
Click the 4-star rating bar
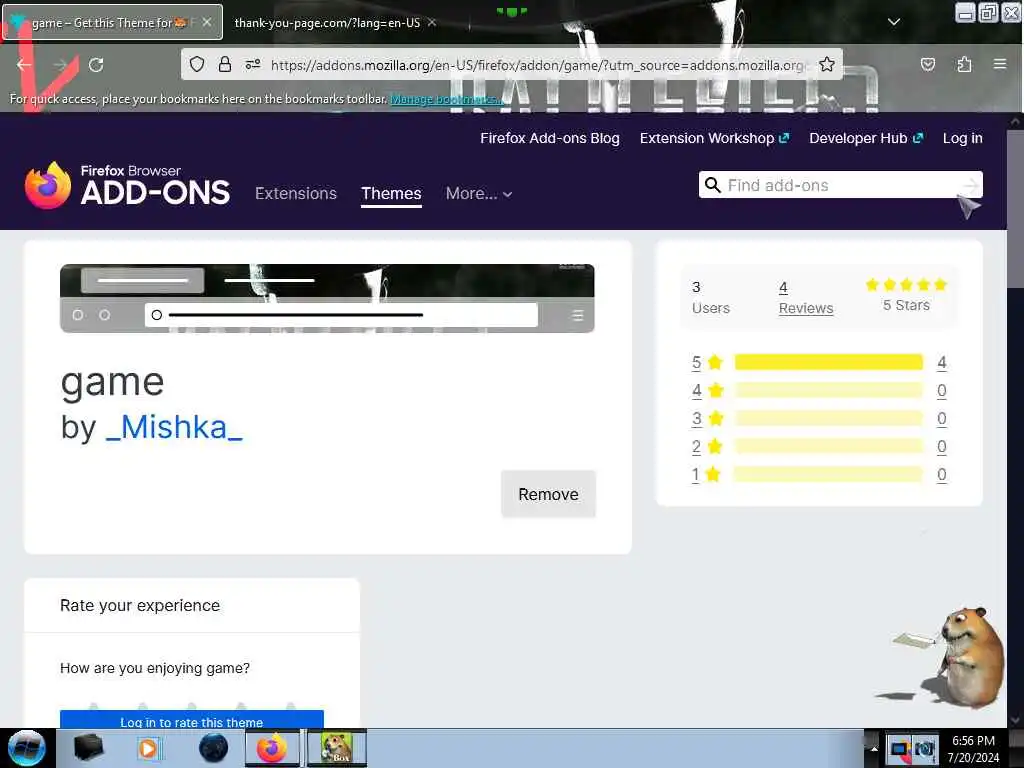click(829, 391)
